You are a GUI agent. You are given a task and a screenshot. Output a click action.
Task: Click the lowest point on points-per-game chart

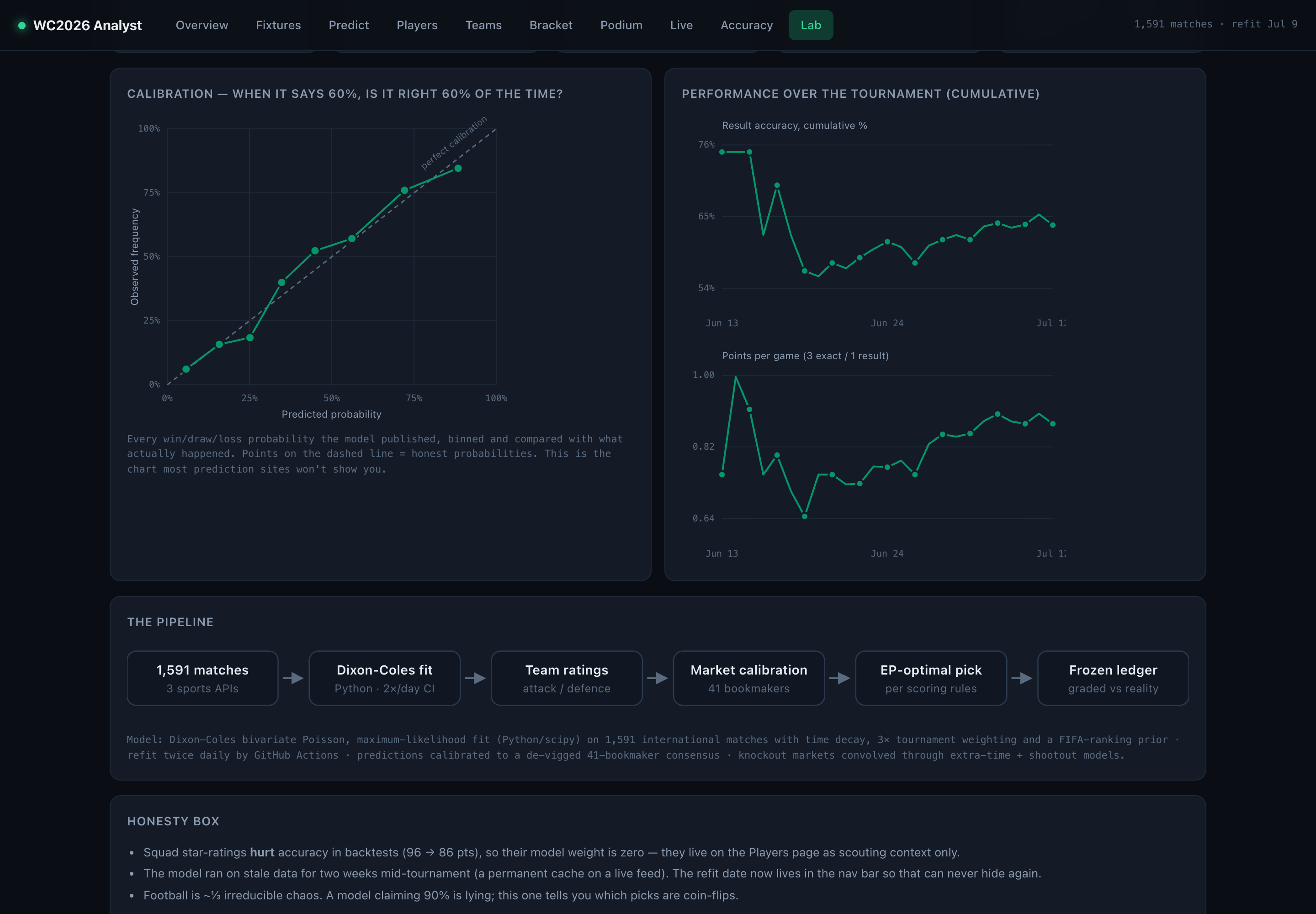point(805,516)
